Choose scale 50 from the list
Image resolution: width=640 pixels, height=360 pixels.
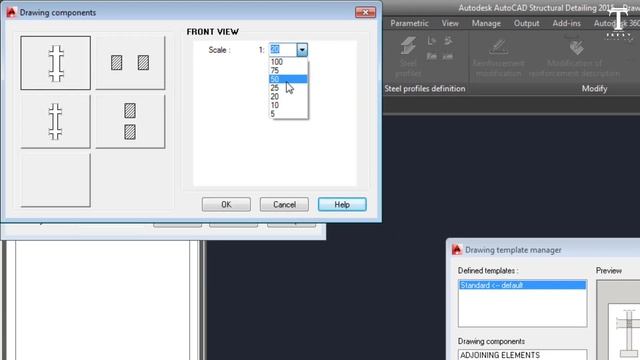coord(288,79)
